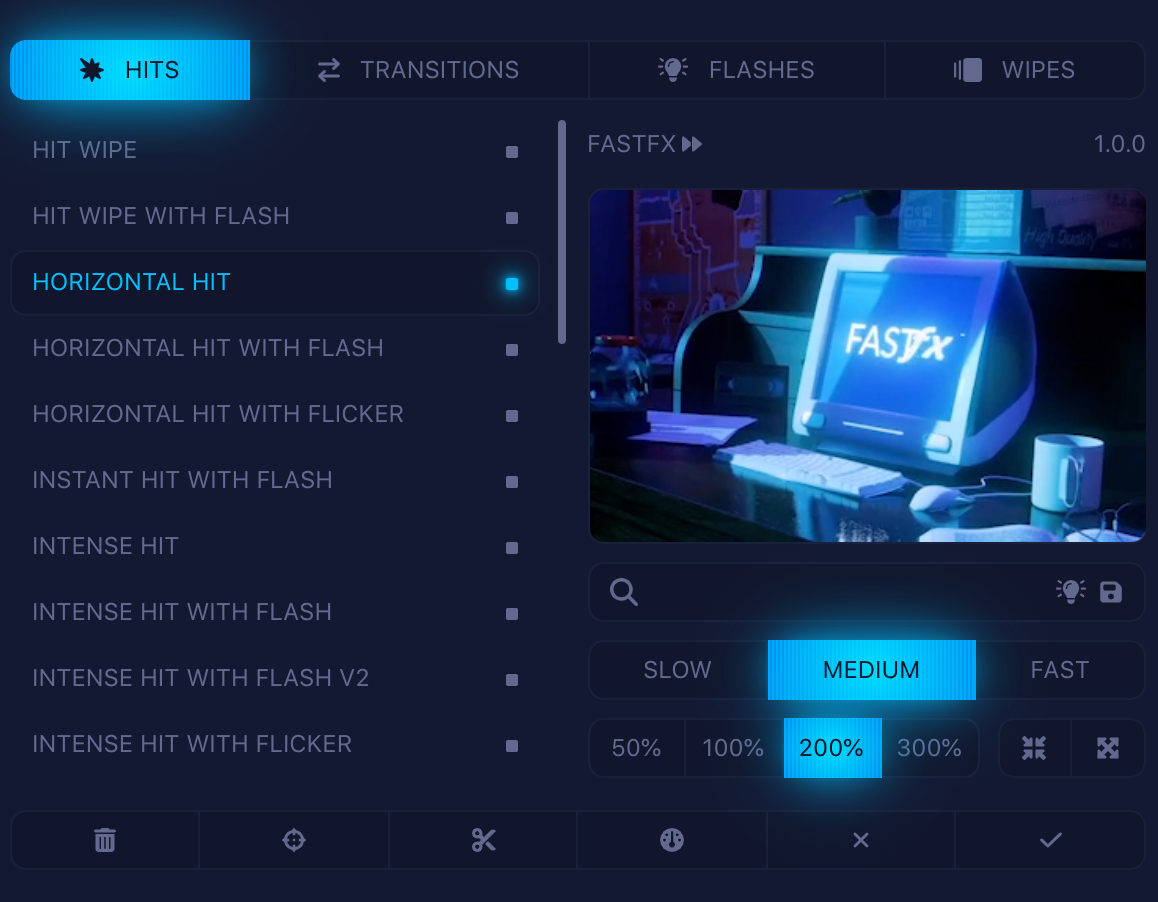Set scale to 50%

(637, 748)
